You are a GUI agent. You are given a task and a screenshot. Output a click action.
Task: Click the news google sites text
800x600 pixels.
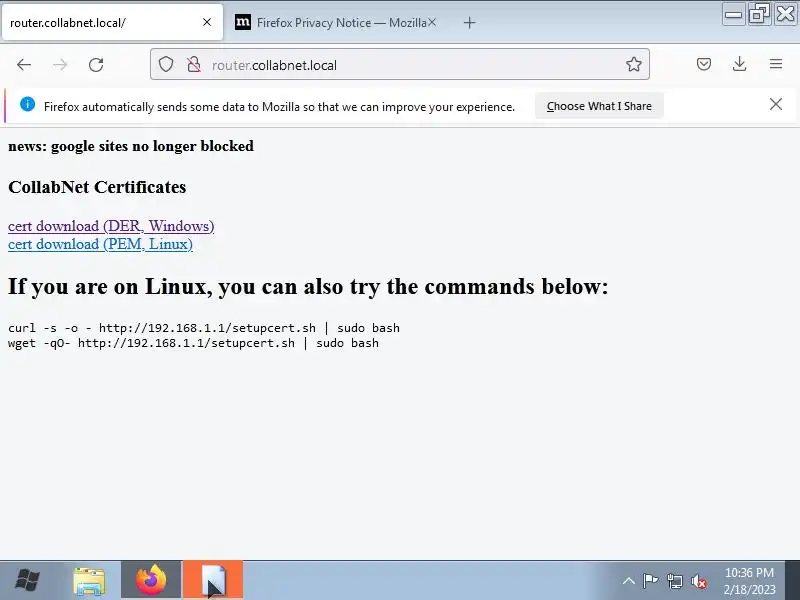[x=131, y=146]
